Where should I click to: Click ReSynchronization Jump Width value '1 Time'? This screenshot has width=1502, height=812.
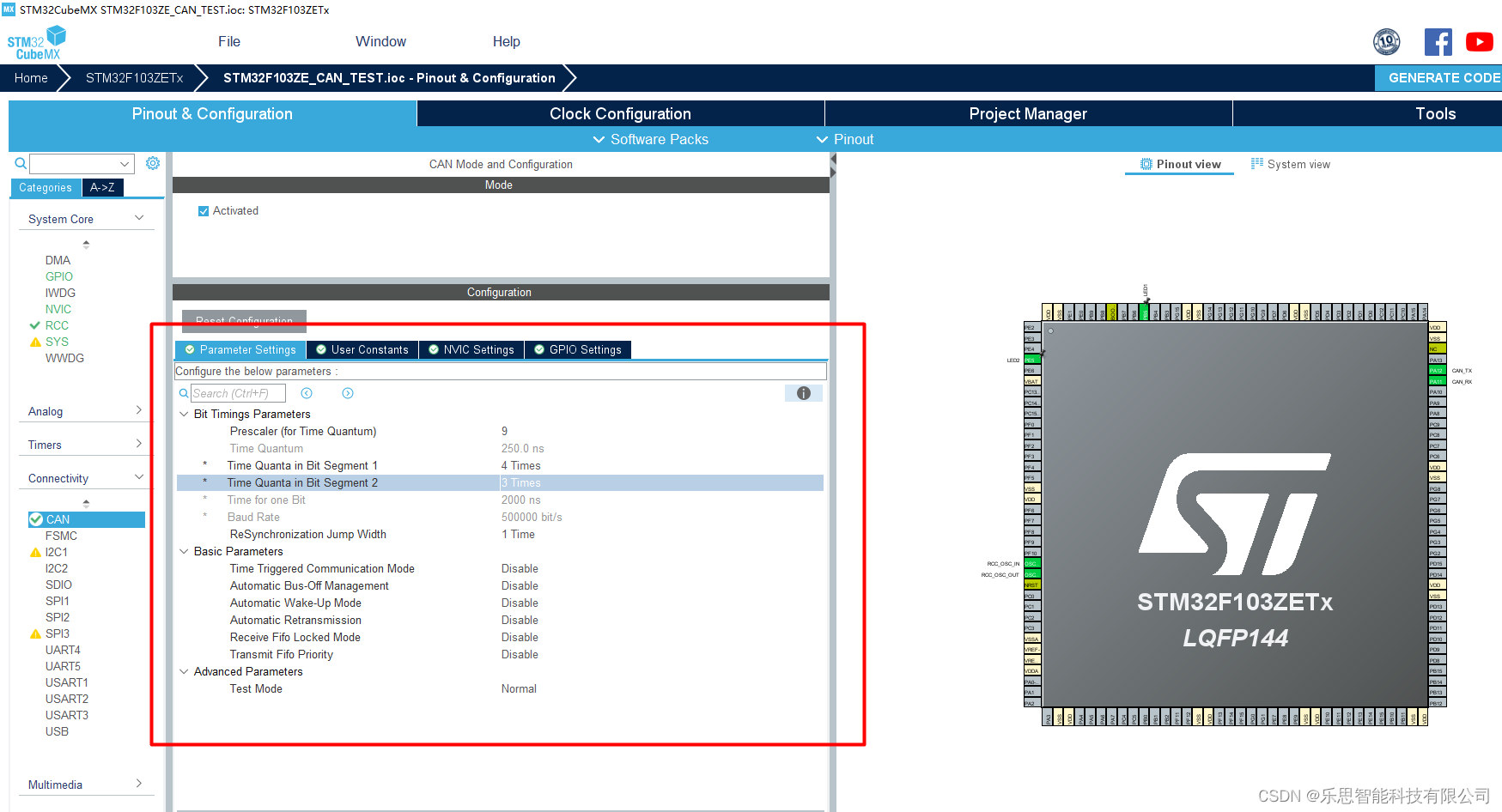point(518,534)
